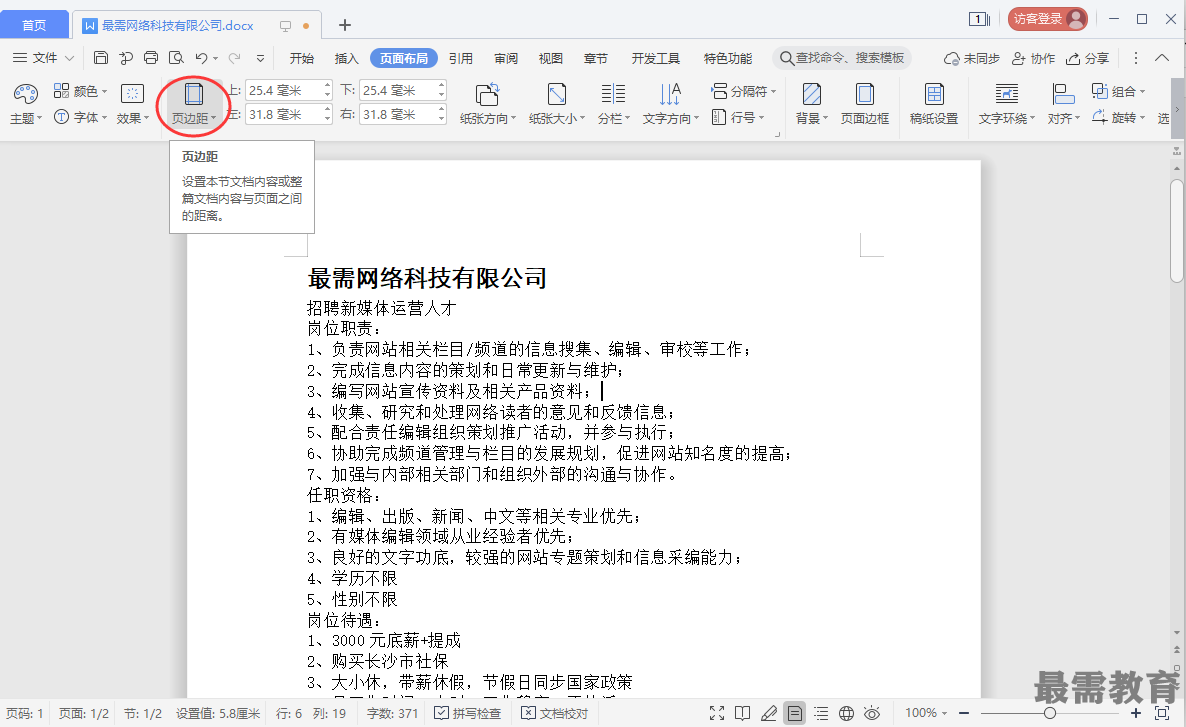The width and height of the screenshot is (1186, 727).
Task: Expand the 颜色 color dropdown
Action: click(x=104, y=92)
